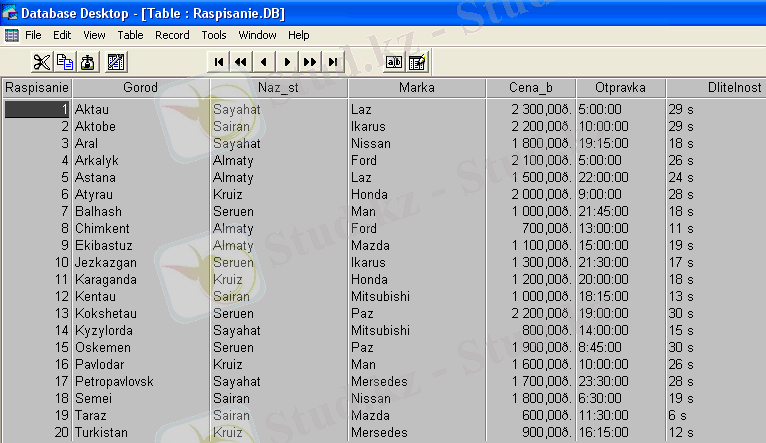Viewport: 766px width, 443px height.
Task: Select the Petropavlovsk city cell
Action: [x=141, y=381]
